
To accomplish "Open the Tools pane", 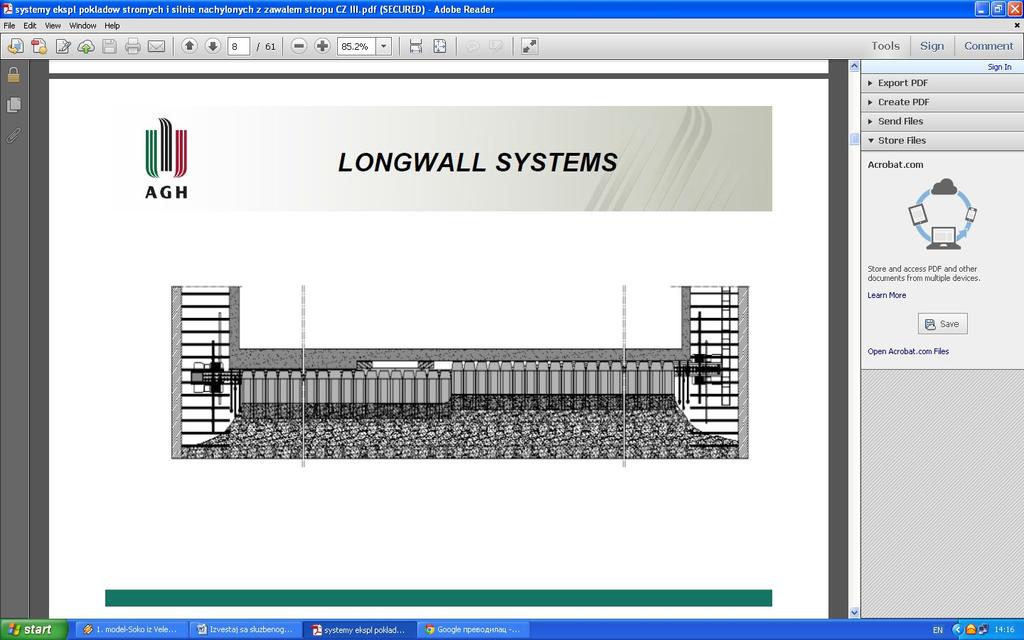I will click(x=885, y=46).
